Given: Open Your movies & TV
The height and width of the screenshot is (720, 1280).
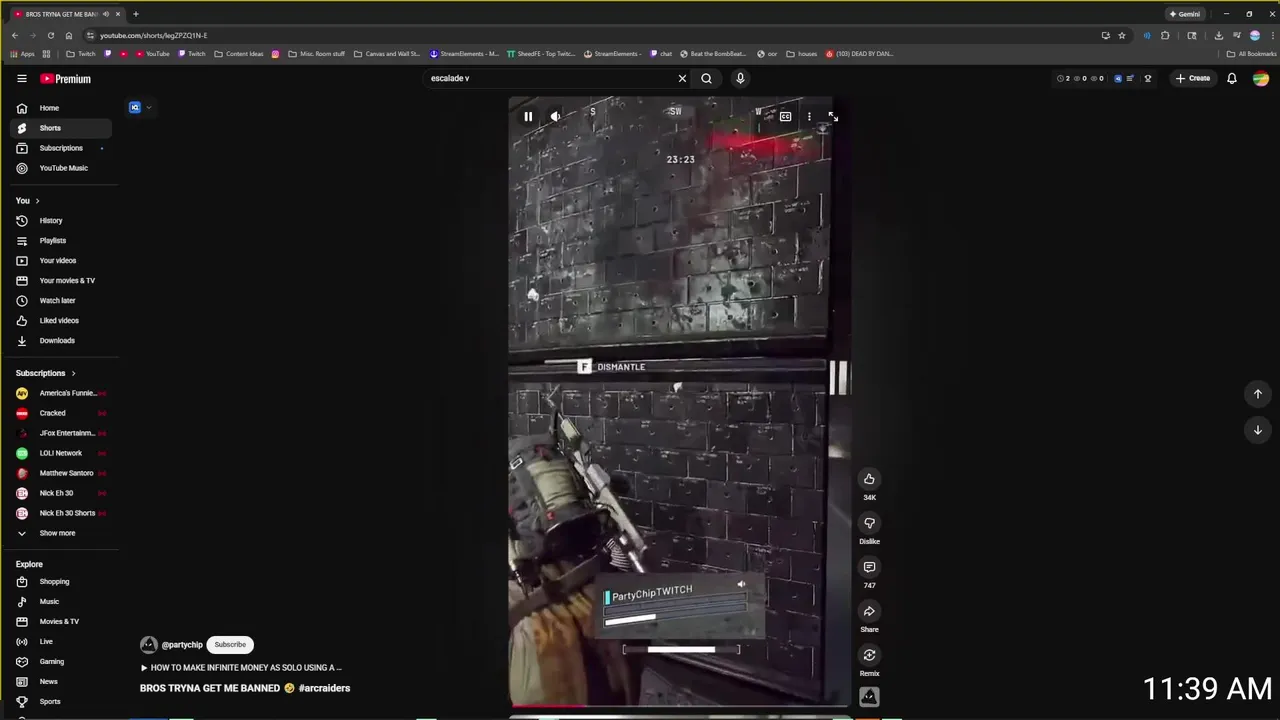Looking at the screenshot, I should 60,280.
